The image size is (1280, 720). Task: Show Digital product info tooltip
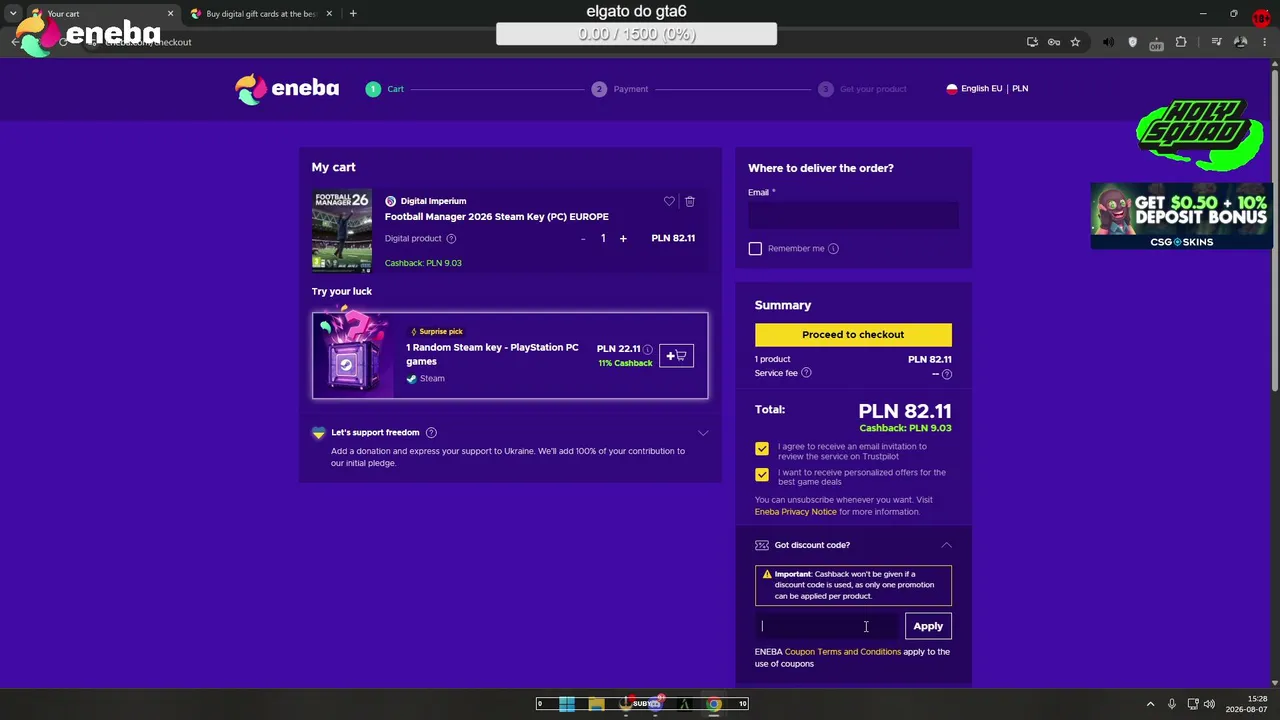pyautogui.click(x=451, y=238)
